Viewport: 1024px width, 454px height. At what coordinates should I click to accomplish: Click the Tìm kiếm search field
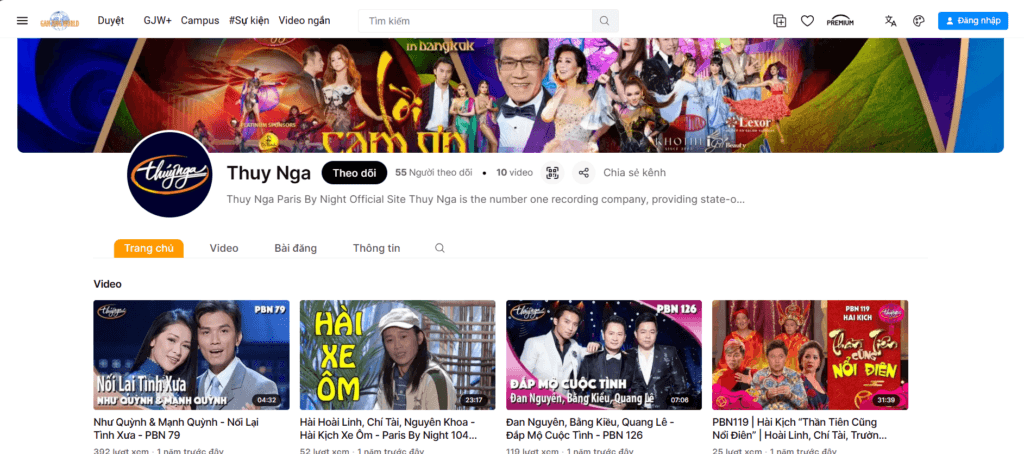tap(475, 21)
